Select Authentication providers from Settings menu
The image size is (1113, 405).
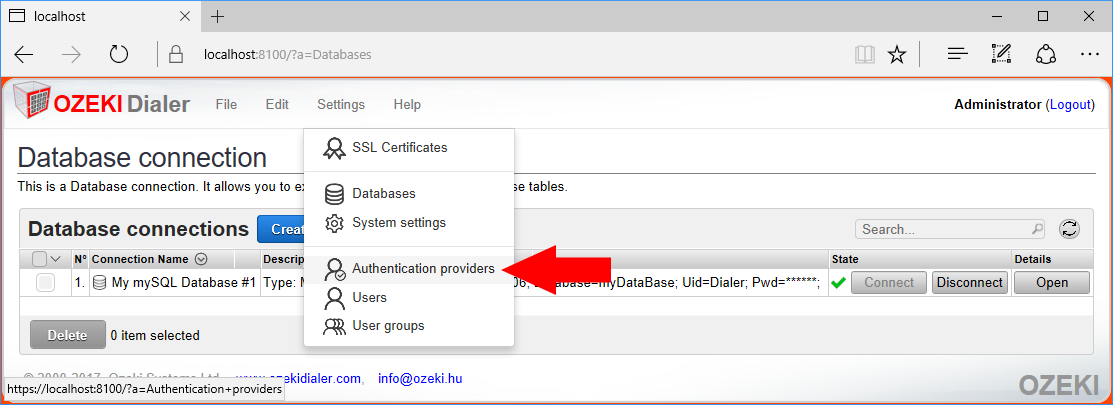(x=422, y=269)
